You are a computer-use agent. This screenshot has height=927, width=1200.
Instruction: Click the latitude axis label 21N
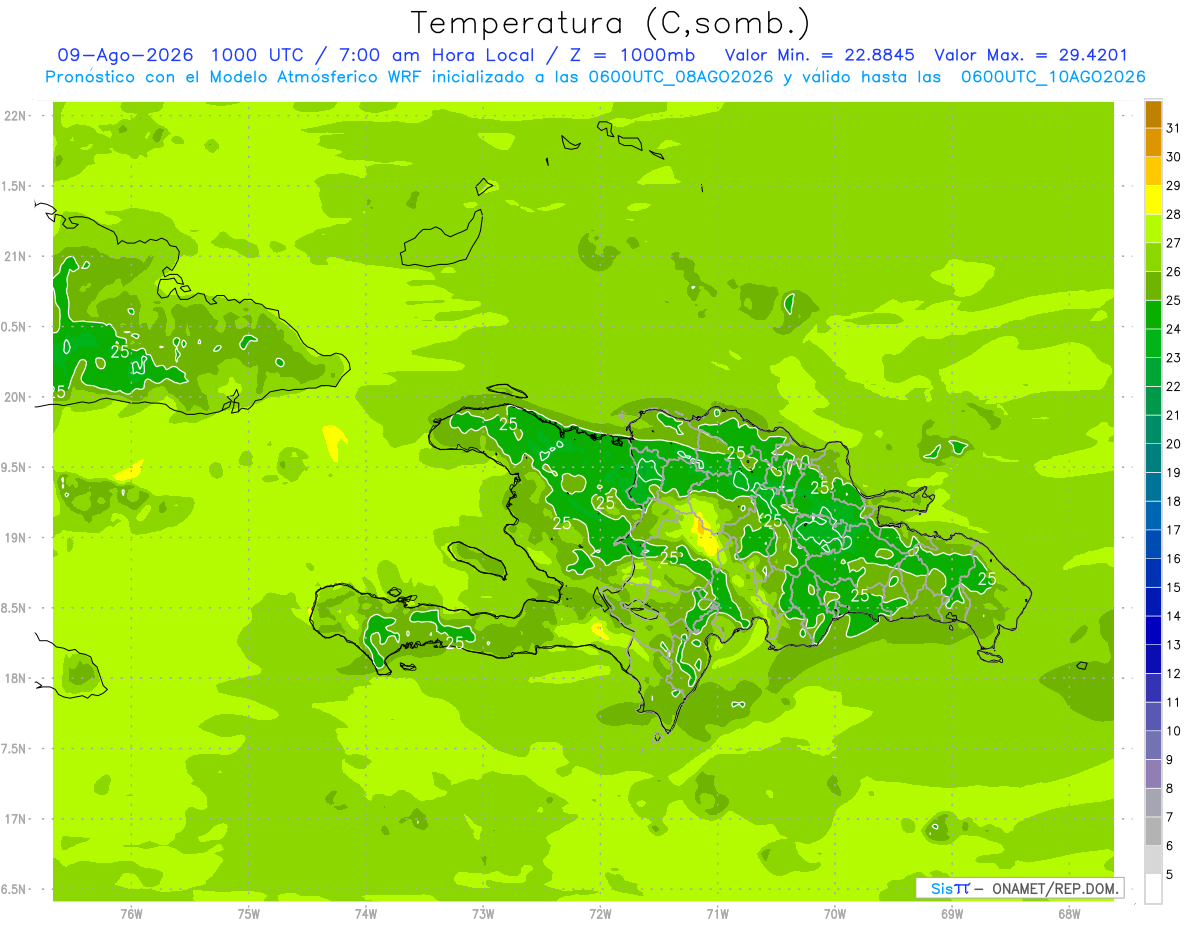[17, 257]
